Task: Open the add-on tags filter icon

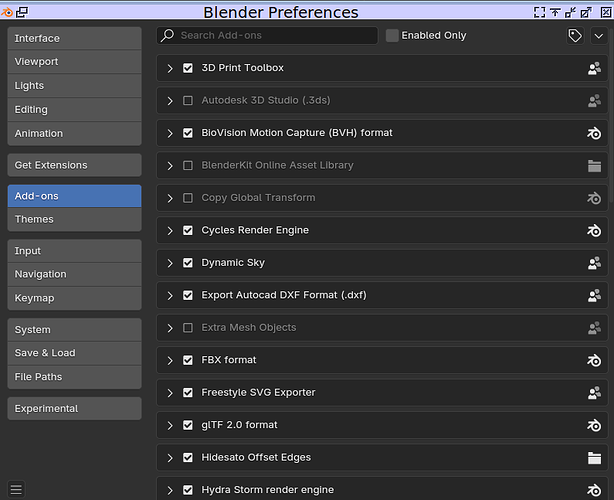Action: coord(575,36)
